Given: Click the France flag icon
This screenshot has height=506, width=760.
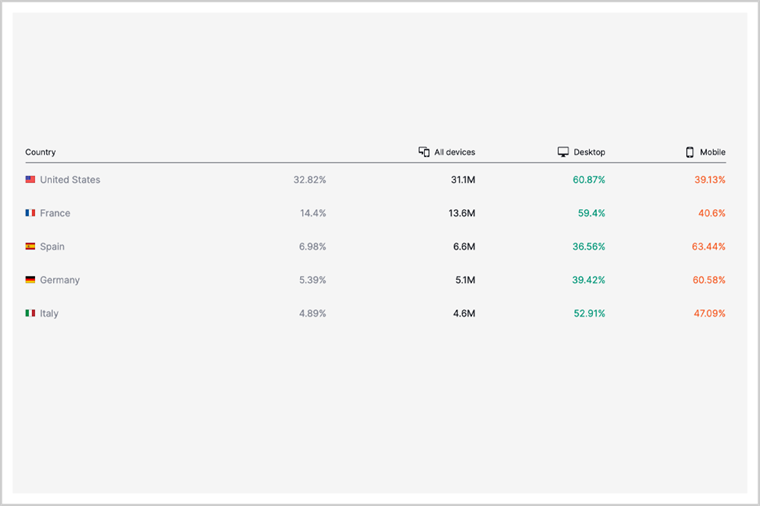Looking at the screenshot, I should [31, 213].
